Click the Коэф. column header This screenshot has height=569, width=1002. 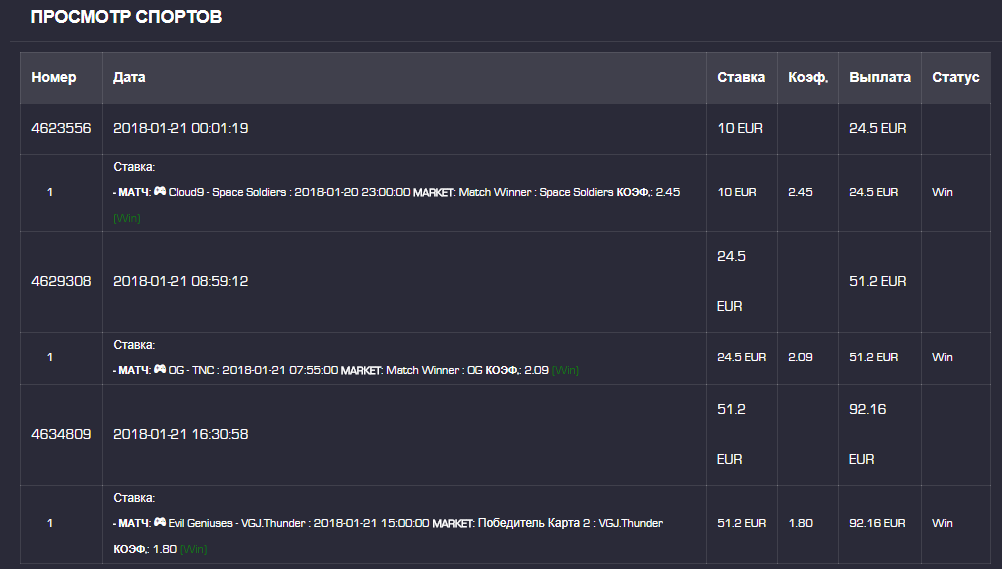click(x=808, y=77)
